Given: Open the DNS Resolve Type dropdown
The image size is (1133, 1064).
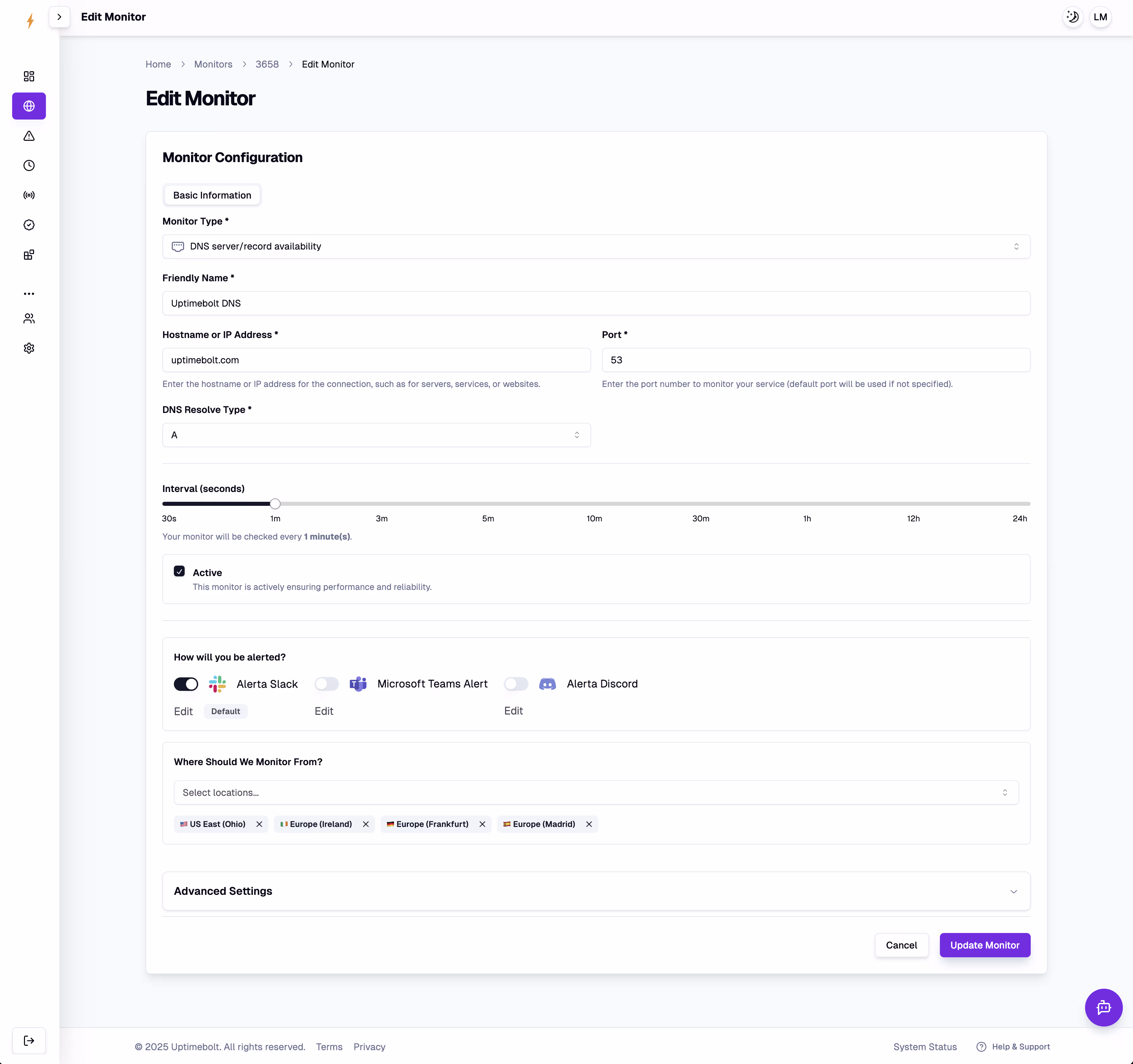Looking at the screenshot, I should pyautogui.click(x=376, y=435).
